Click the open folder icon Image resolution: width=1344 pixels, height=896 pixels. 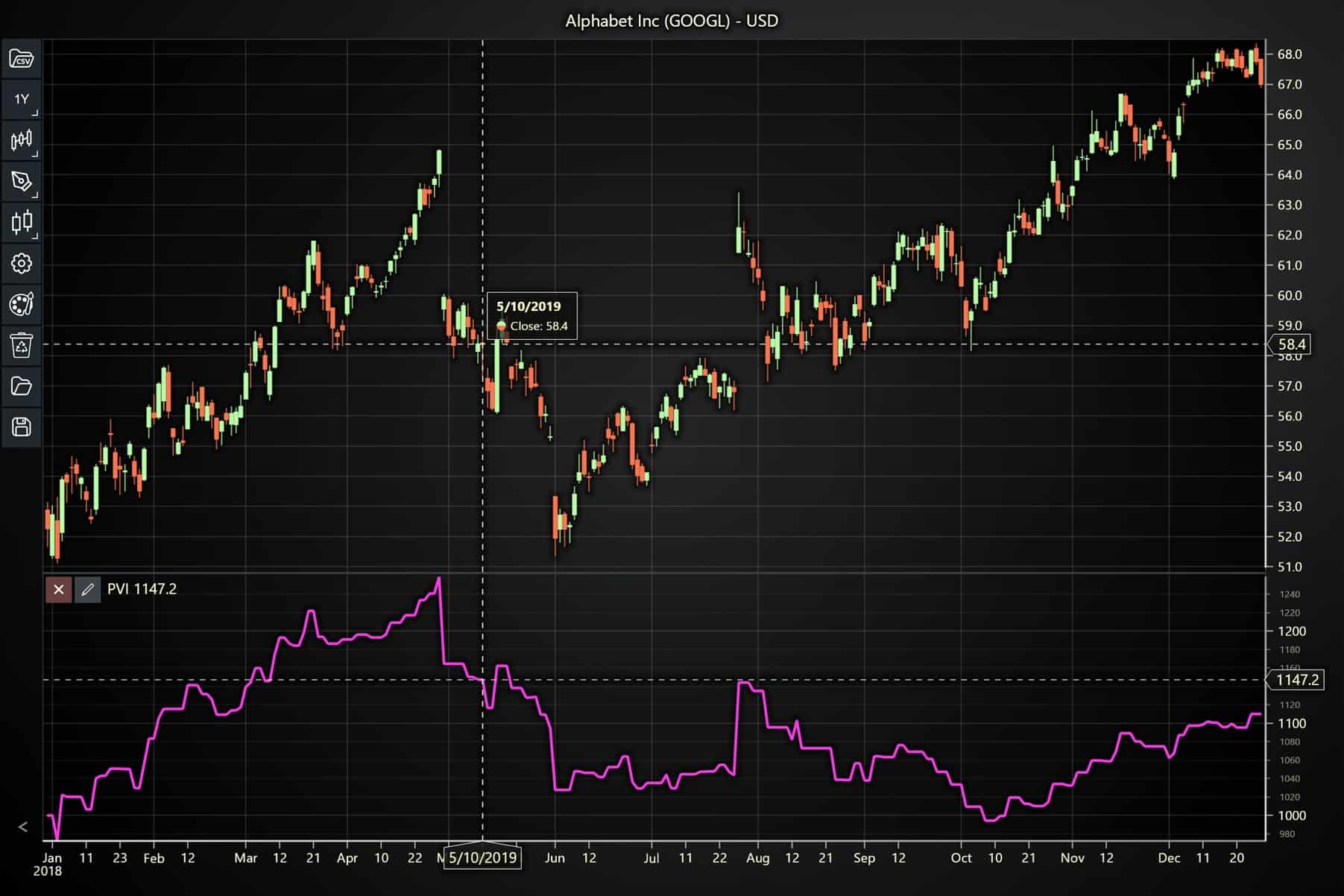click(x=21, y=386)
